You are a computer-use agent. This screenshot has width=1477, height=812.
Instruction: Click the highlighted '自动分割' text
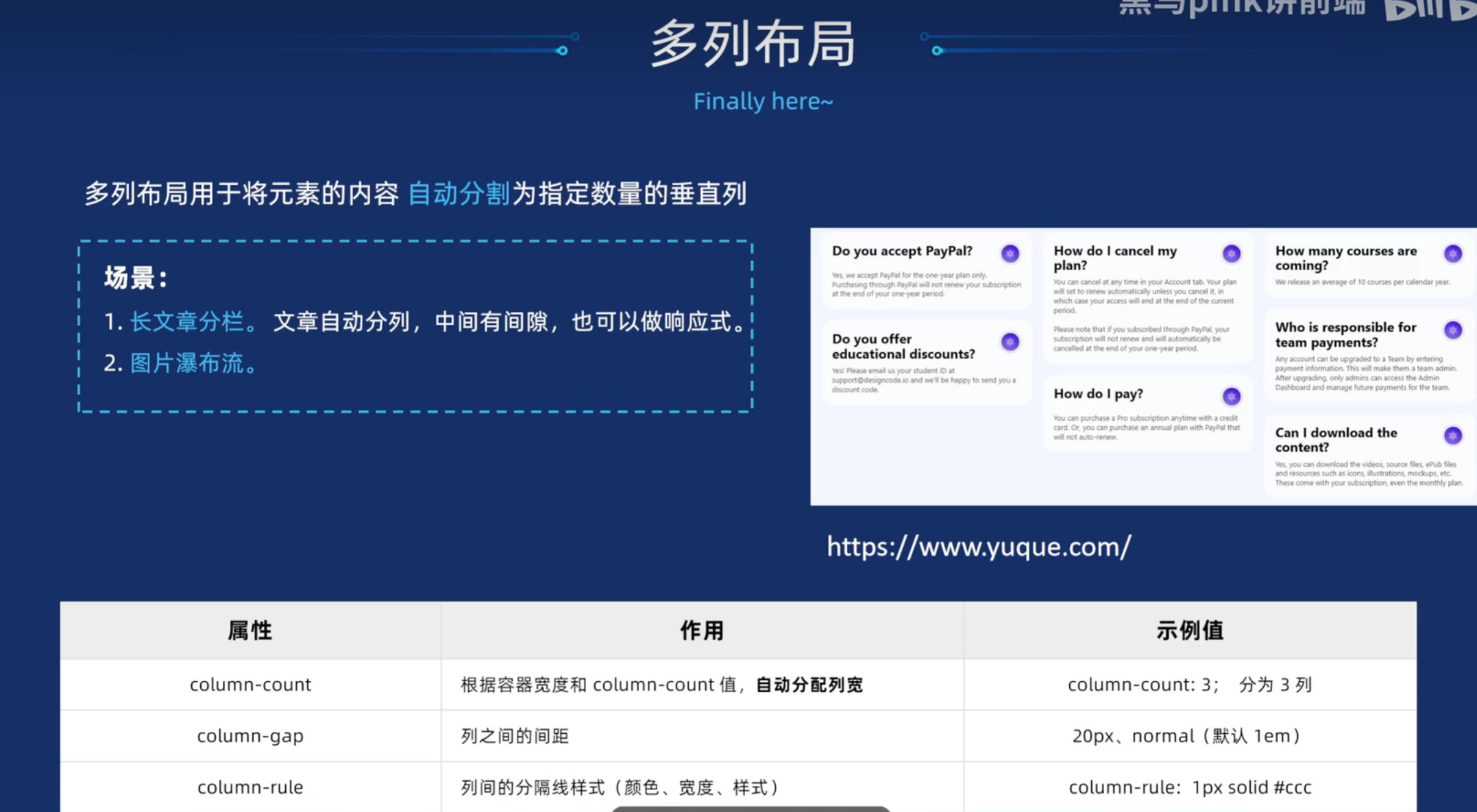459,194
